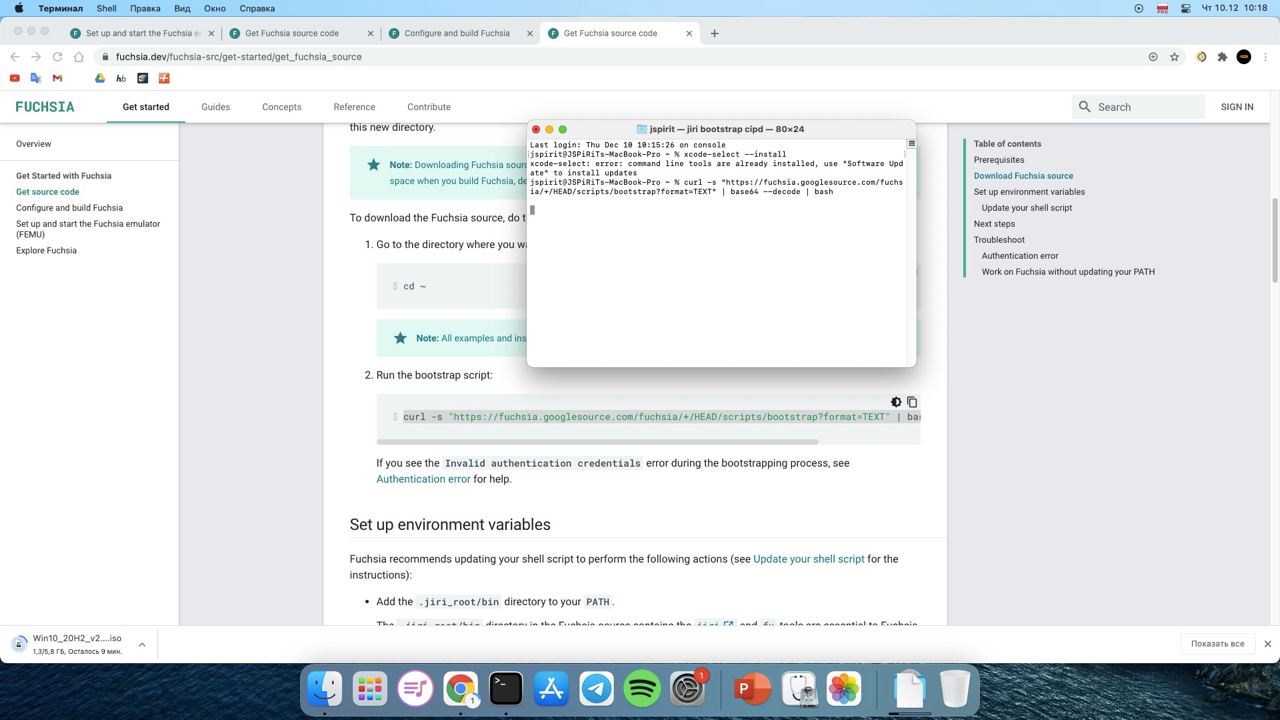Open the Справка menu
1280x720 pixels.
(257, 8)
